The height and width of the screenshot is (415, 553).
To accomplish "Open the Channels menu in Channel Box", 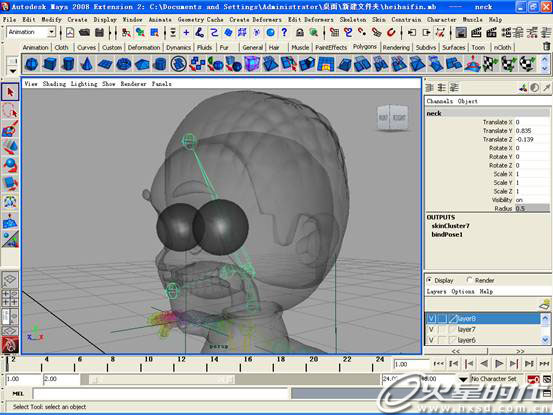I will point(440,101).
